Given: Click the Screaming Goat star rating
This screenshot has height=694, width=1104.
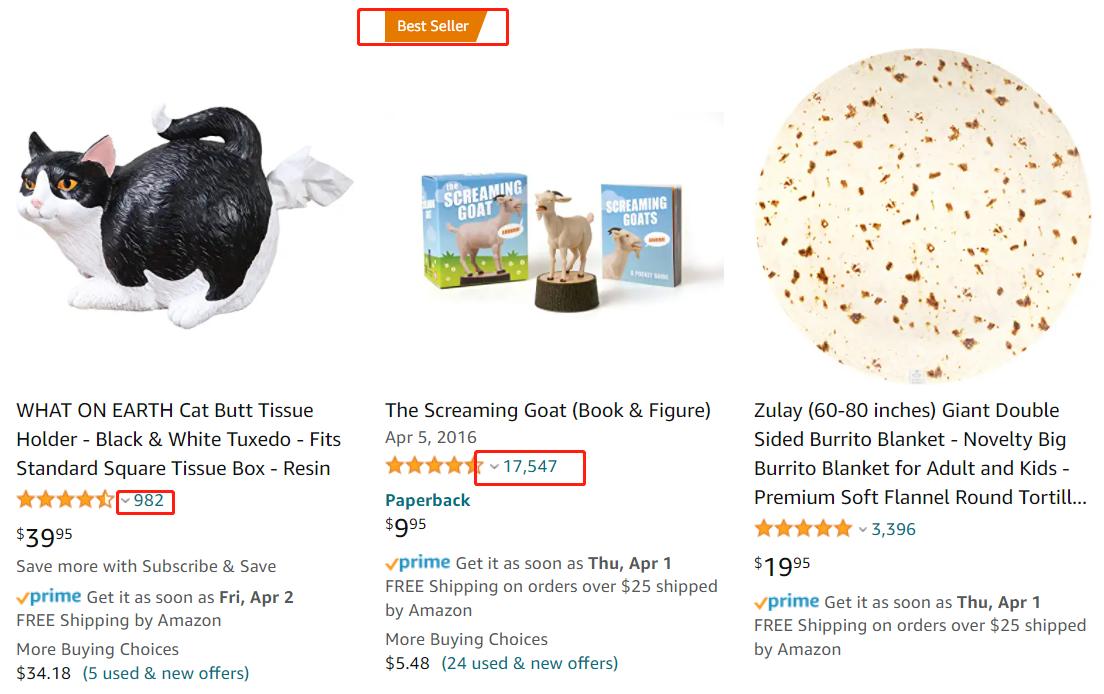Looking at the screenshot, I should (434, 466).
